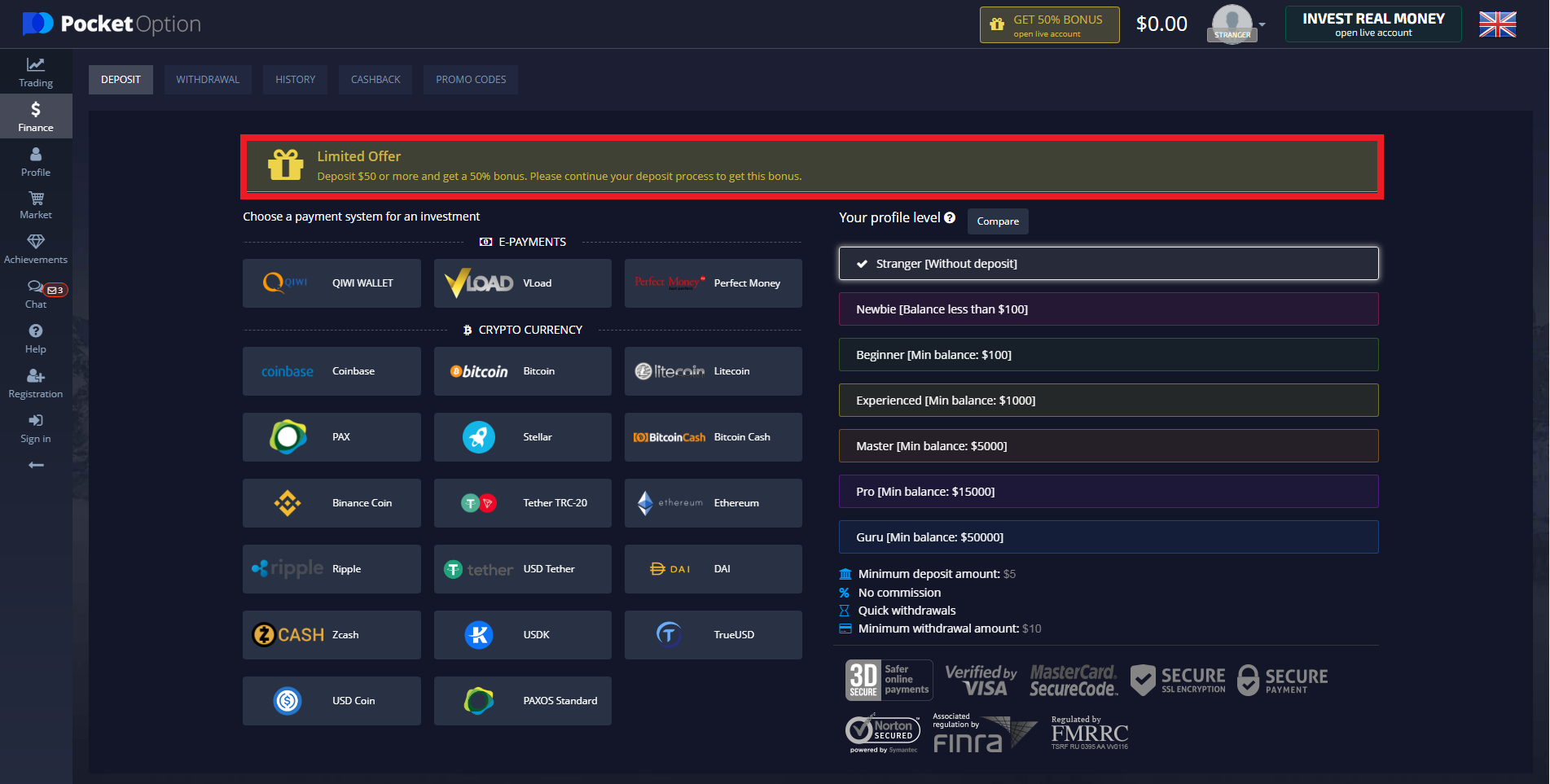
Task: Click the Limited Offer gift icon
Action: (286, 164)
